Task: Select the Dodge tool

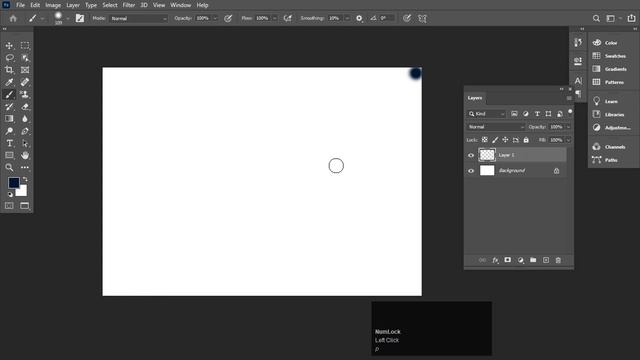Action: click(9, 131)
